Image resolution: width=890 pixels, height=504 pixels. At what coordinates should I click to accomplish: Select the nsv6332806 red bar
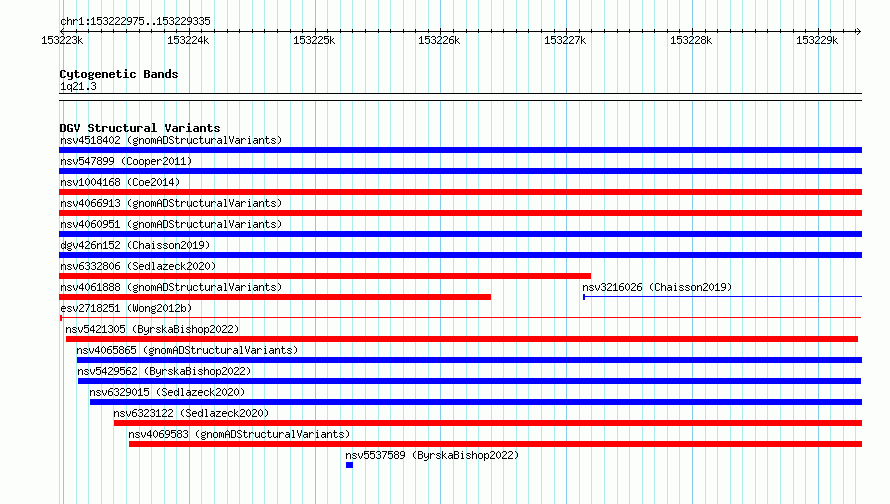click(325, 276)
